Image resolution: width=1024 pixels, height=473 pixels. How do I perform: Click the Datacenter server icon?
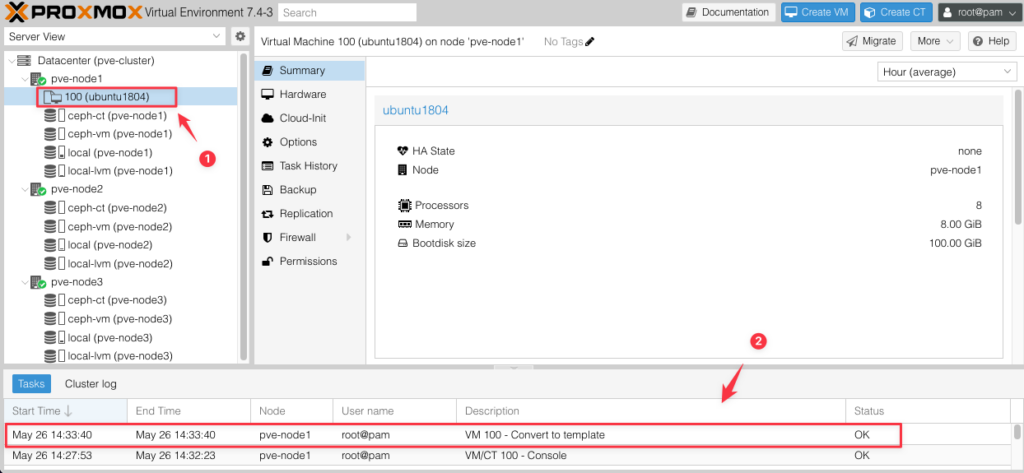tap(24, 61)
